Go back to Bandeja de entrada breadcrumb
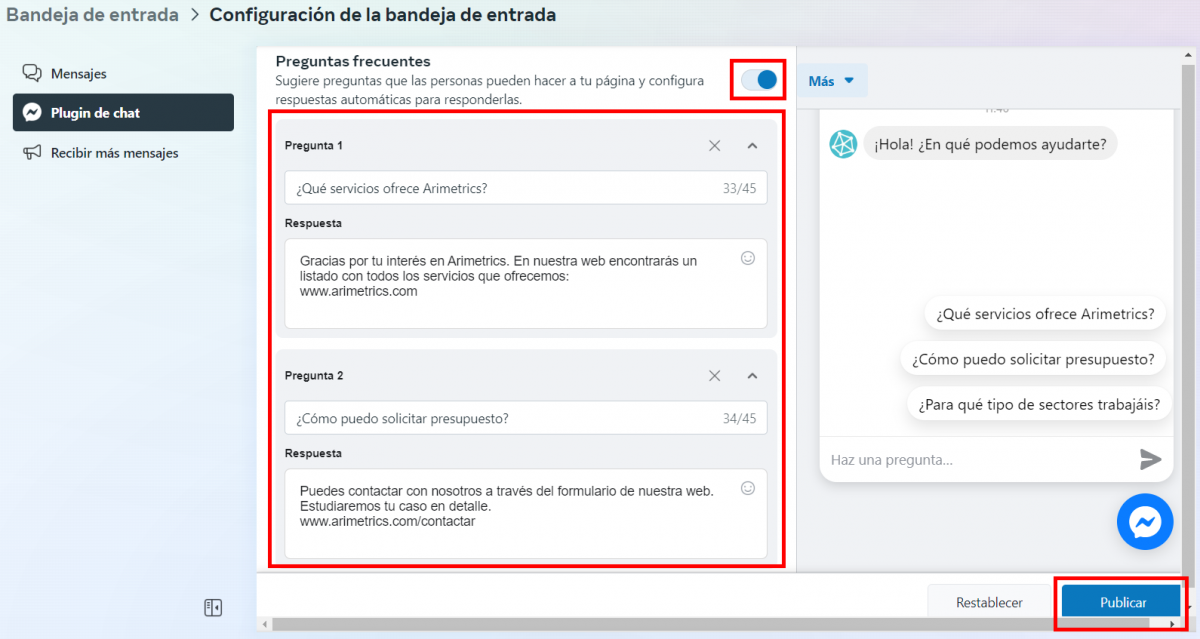This screenshot has width=1200, height=639. tap(93, 15)
